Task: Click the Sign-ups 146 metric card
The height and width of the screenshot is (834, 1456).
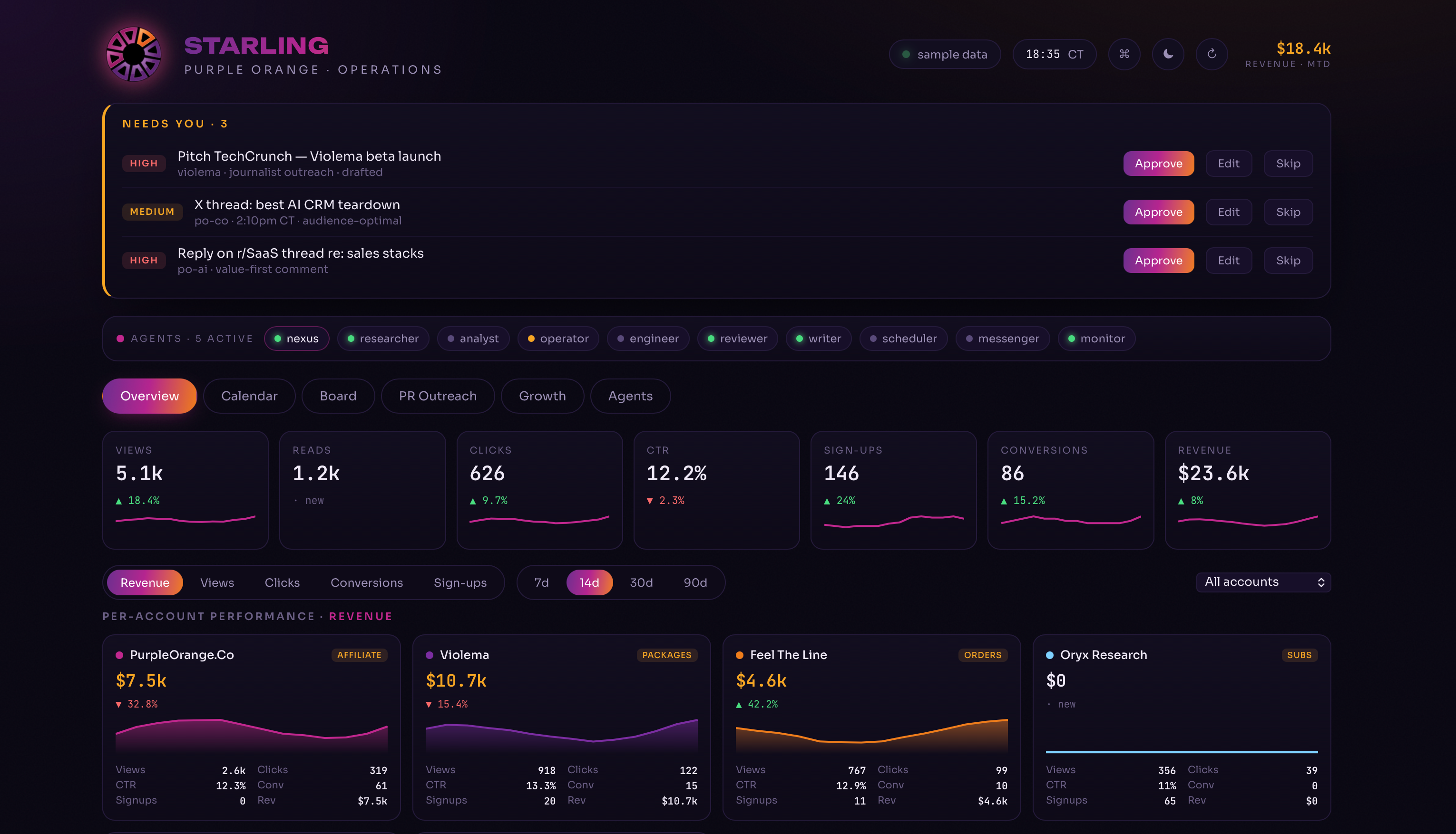Action: [893, 490]
